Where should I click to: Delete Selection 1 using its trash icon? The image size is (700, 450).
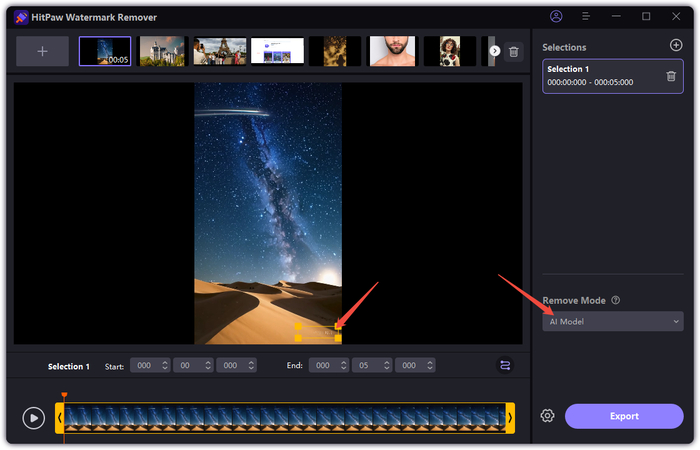pyautogui.click(x=671, y=76)
